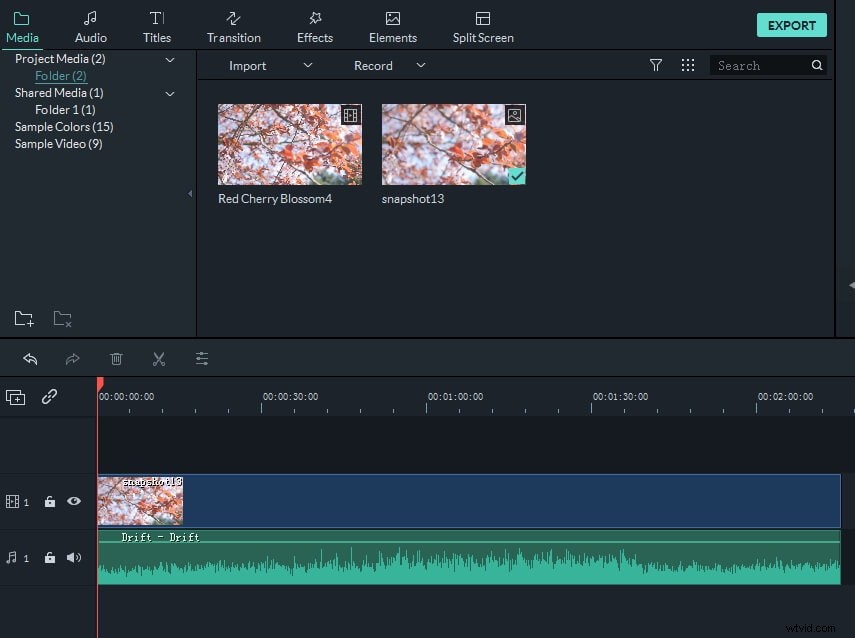Hide the video track with the eye toggle
This screenshot has height=638, width=855.
coord(74,501)
